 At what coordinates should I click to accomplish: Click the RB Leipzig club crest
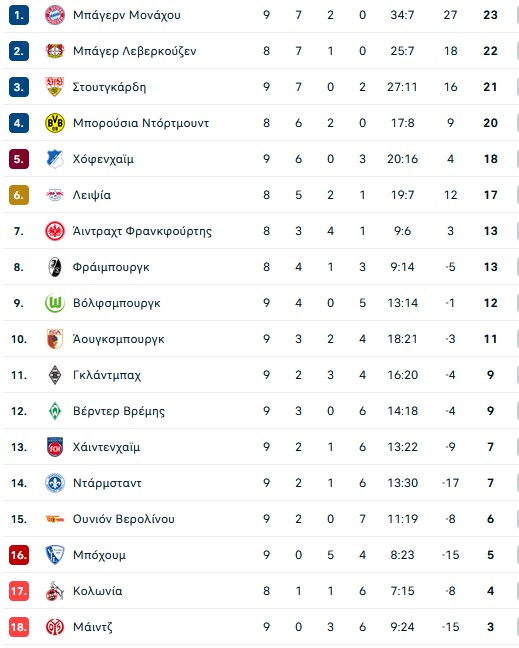click(55, 195)
